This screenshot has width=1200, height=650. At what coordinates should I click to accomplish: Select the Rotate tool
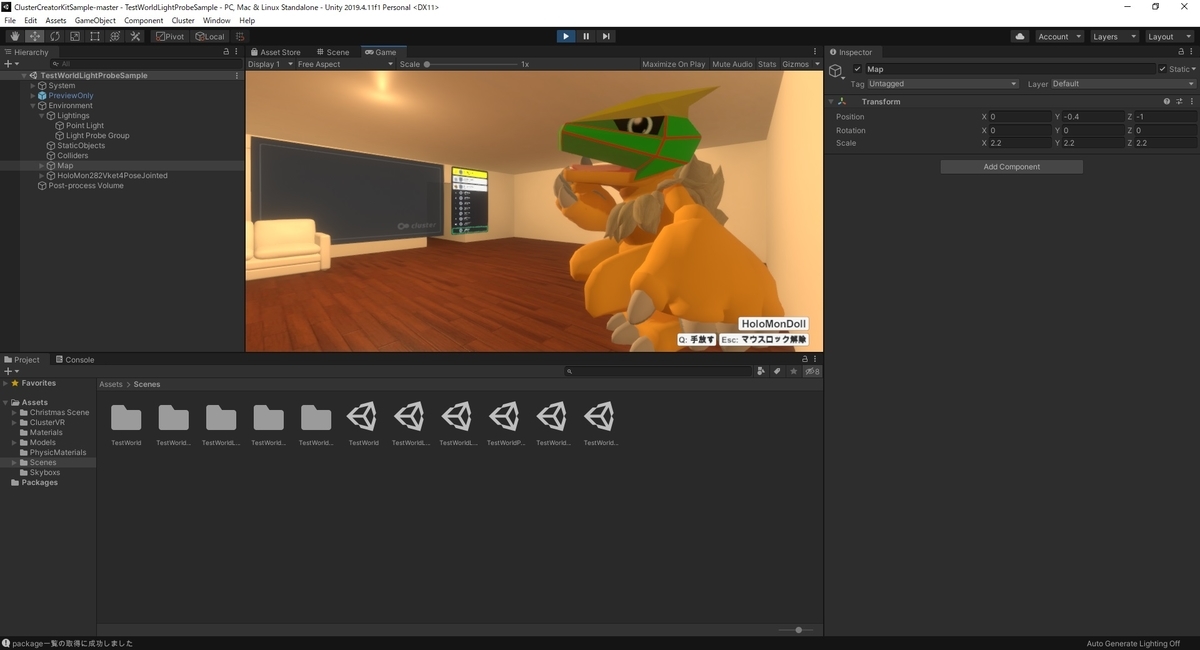tap(55, 36)
